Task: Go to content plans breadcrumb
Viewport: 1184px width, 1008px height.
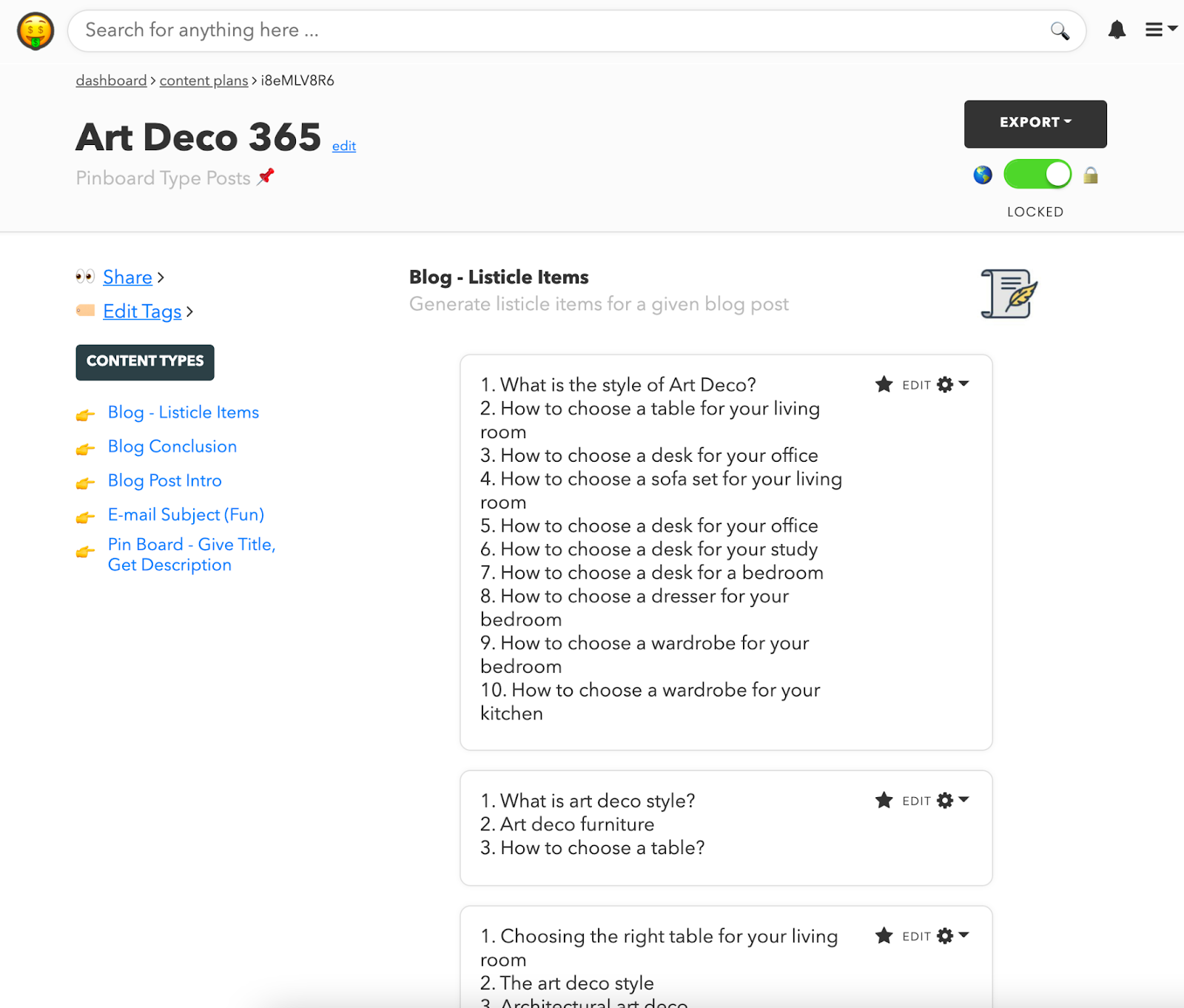Action: [203, 81]
